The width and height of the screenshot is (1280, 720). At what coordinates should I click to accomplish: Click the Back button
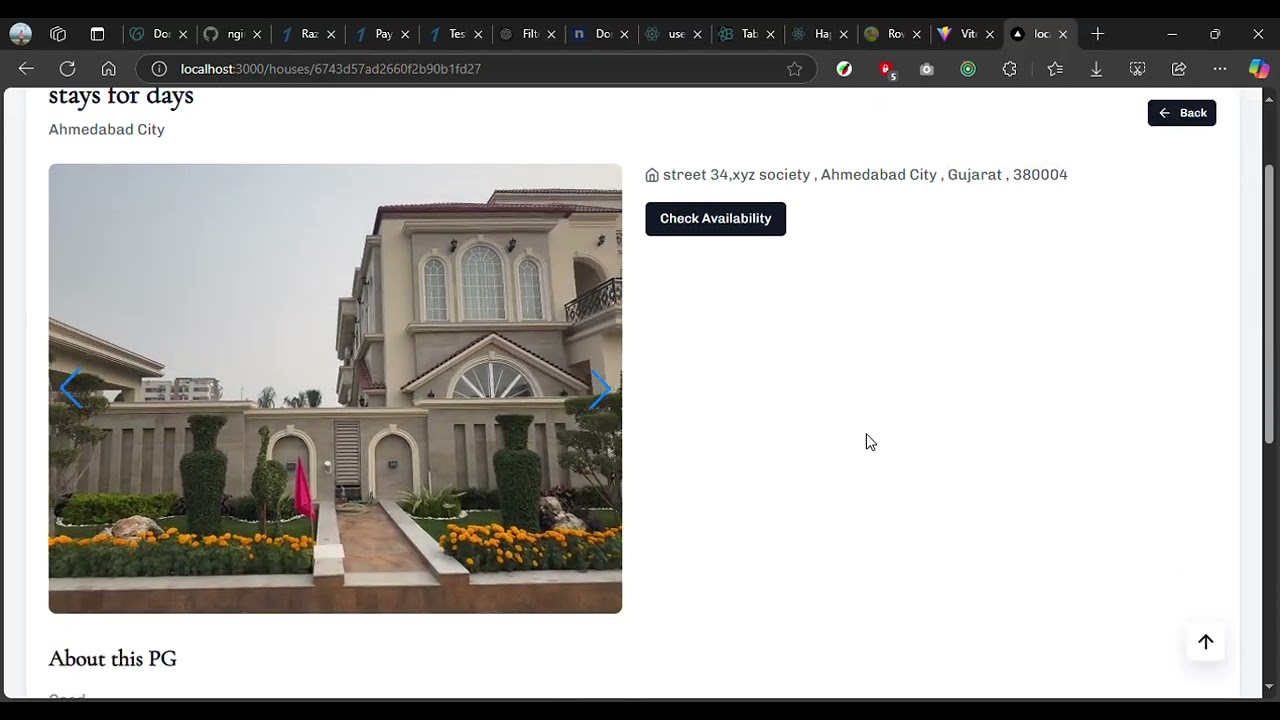tap(1182, 113)
